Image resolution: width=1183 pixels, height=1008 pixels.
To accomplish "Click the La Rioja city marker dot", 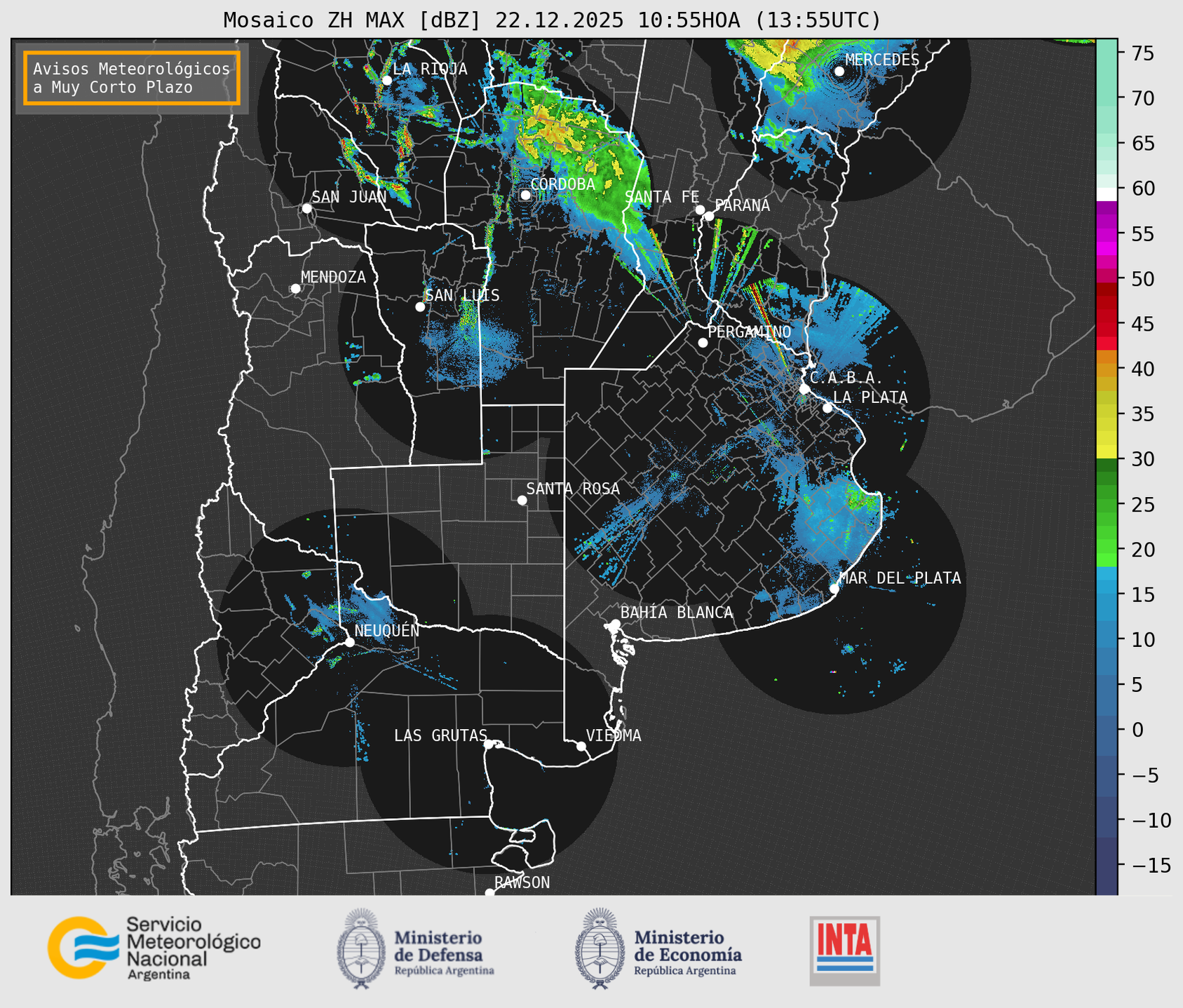I will click(386, 81).
